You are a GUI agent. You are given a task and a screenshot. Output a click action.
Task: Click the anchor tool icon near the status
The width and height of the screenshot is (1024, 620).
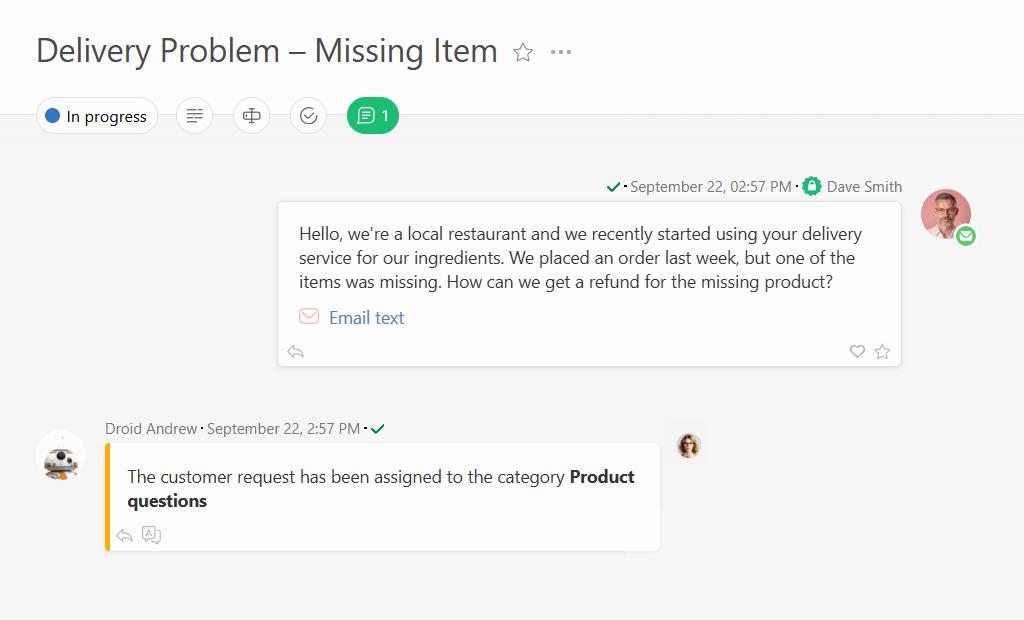point(251,115)
